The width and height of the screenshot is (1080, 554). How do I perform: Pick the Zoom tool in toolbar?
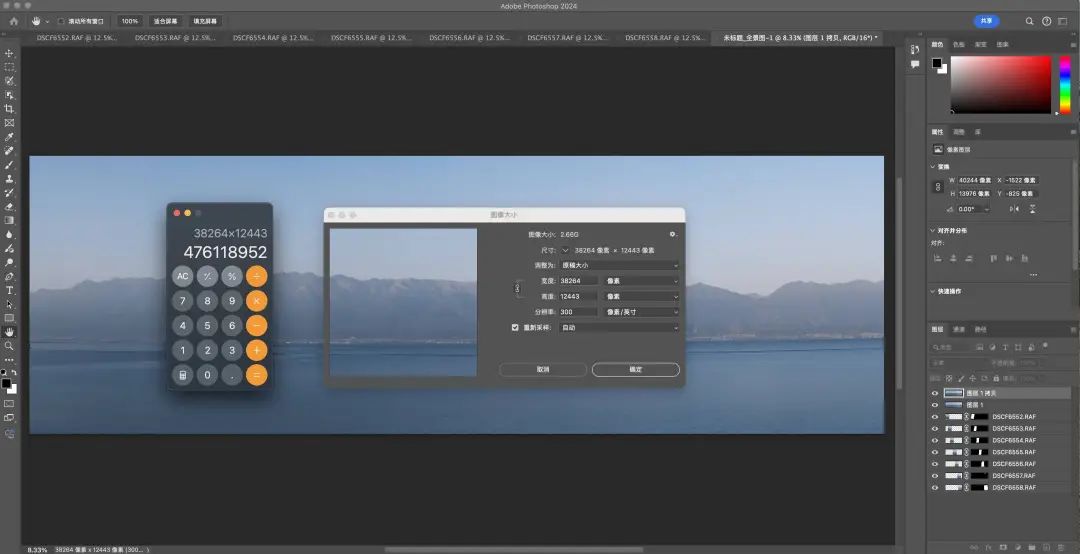10,345
